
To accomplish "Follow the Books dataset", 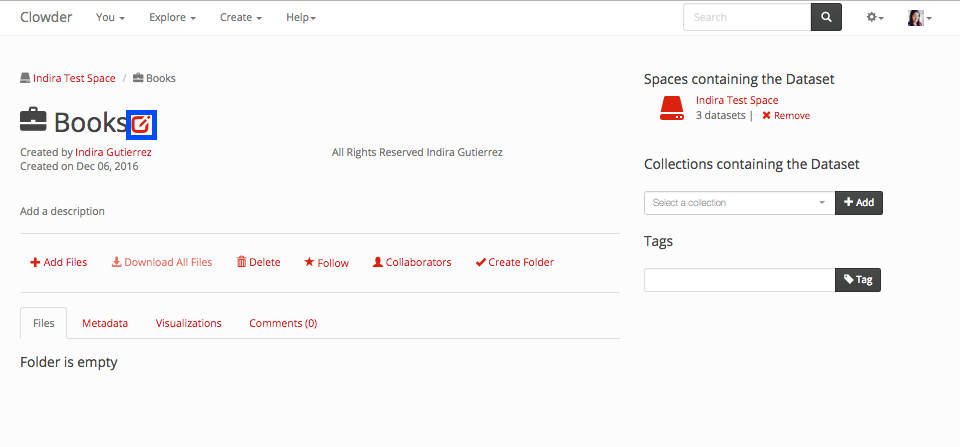I will coord(327,263).
